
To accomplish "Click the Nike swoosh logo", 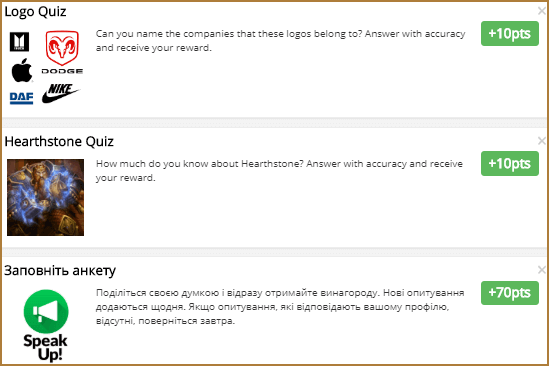I will click(61, 93).
